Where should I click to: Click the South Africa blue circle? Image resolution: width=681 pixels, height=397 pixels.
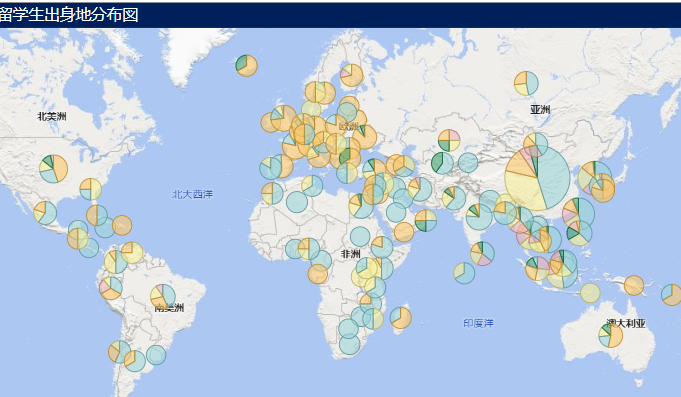pyautogui.click(x=350, y=344)
